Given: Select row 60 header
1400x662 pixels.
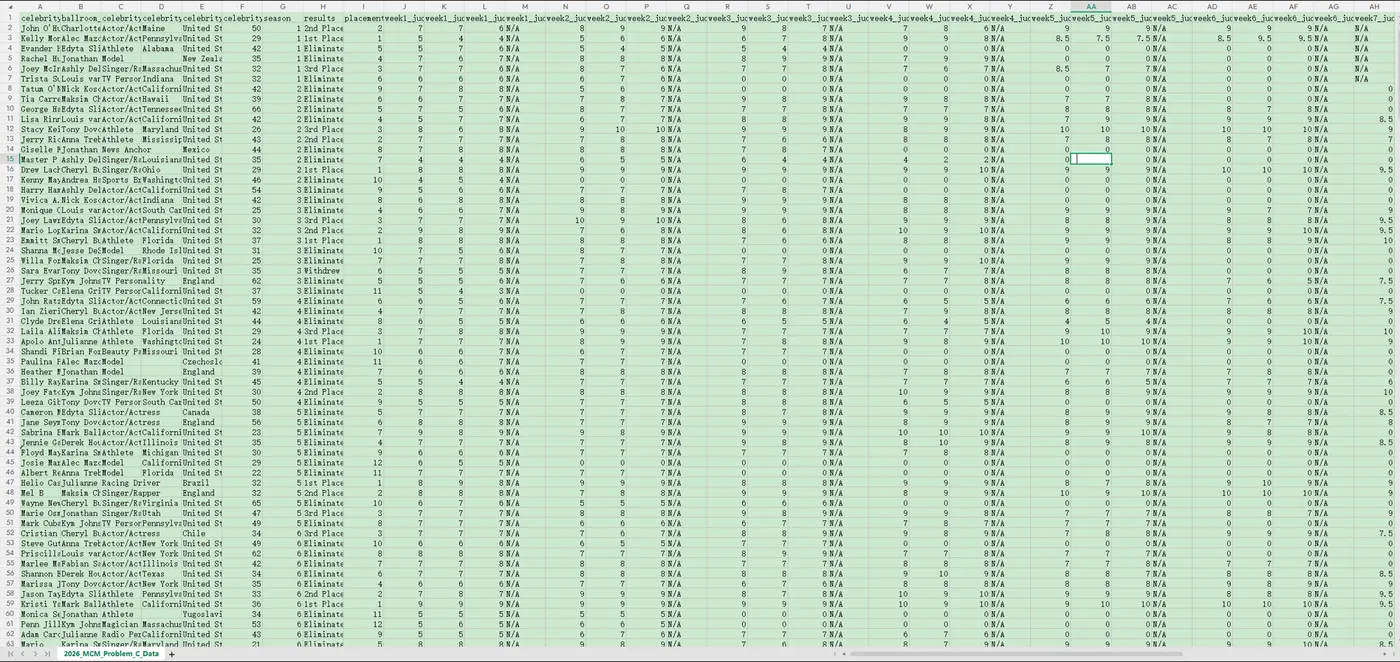Looking at the screenshot, I should click(10, 613).
